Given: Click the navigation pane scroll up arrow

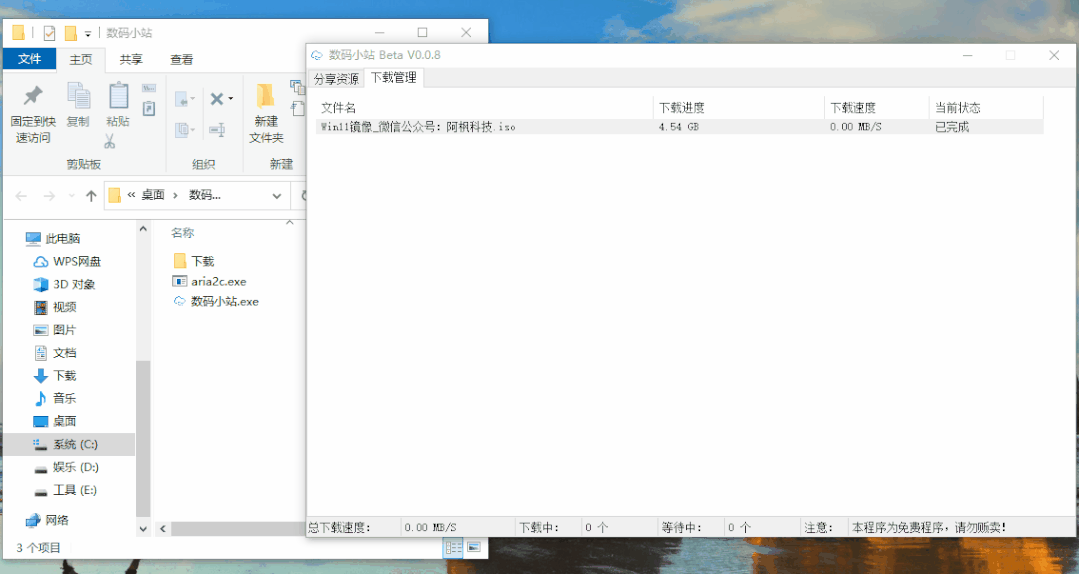Looking at the screenshot, I should point(143,228).
